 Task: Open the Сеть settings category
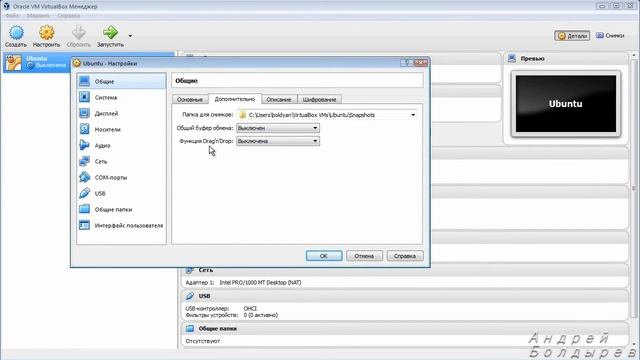point(122,161)
